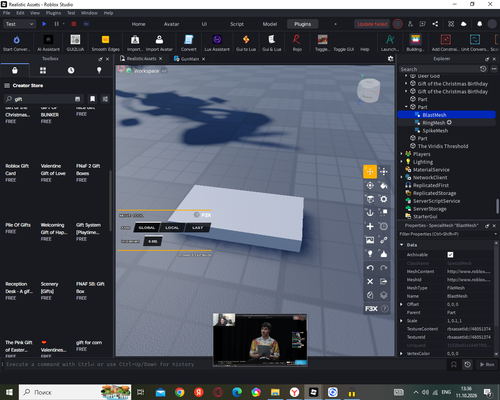Image resolution: width=500 pixels, height=400 pixels.
Task: Select the F3X New Part plus tool
Action: 370,226
